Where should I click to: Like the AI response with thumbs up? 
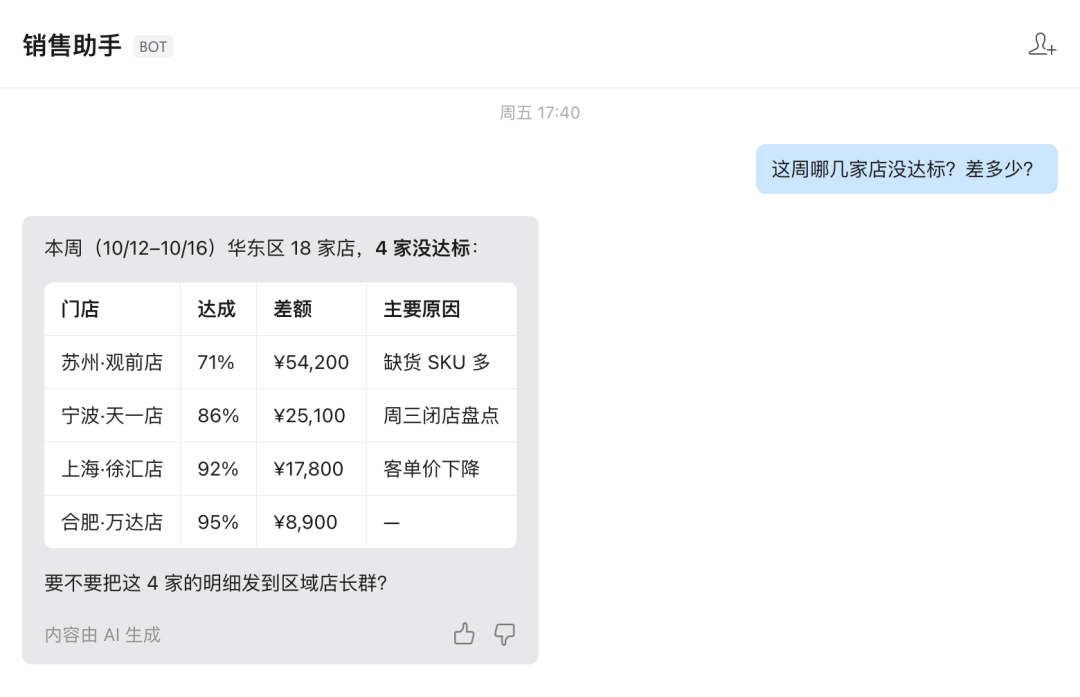pyautogui.click(x=464, y=634)
